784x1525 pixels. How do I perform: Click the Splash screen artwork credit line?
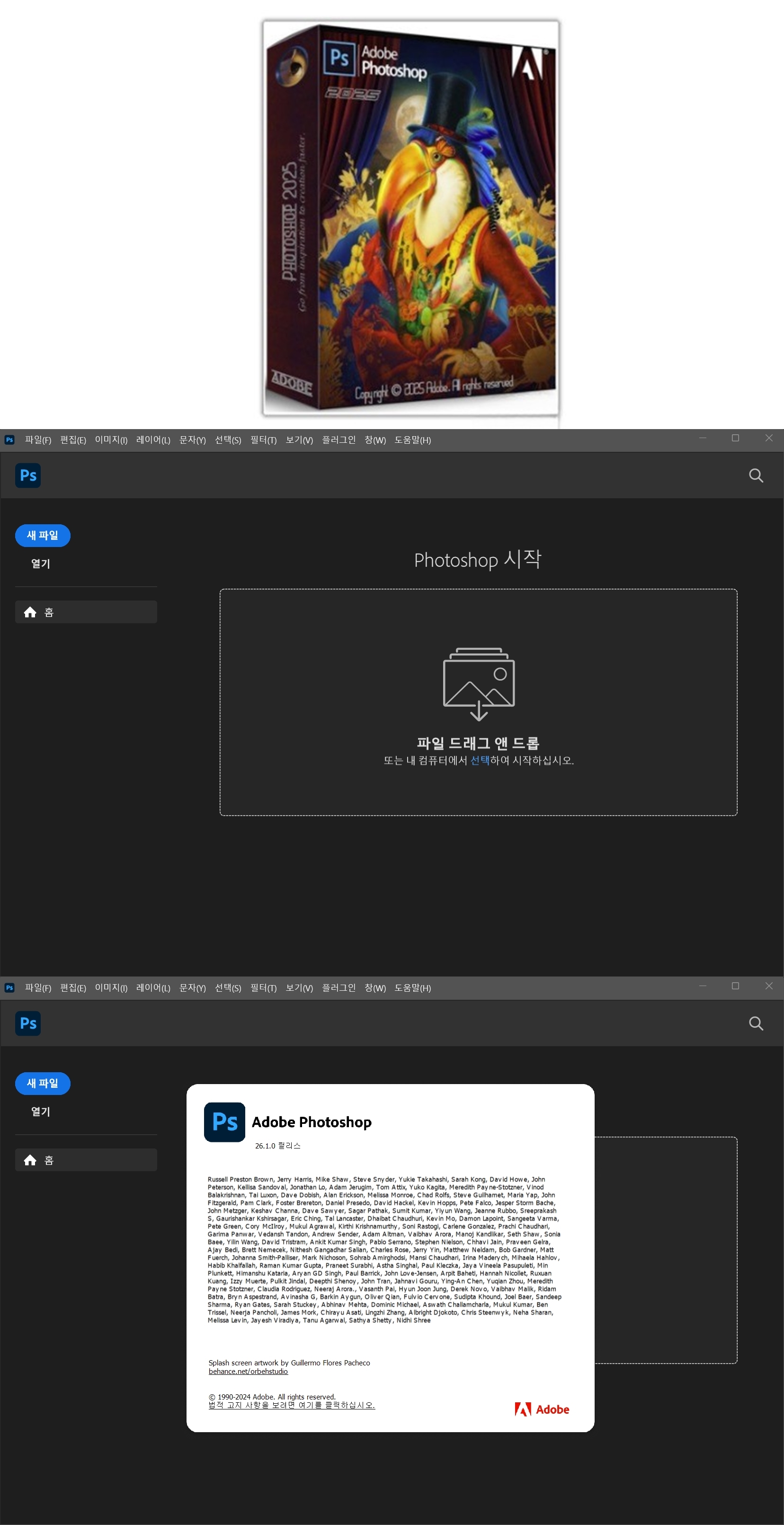point(289,1363)
